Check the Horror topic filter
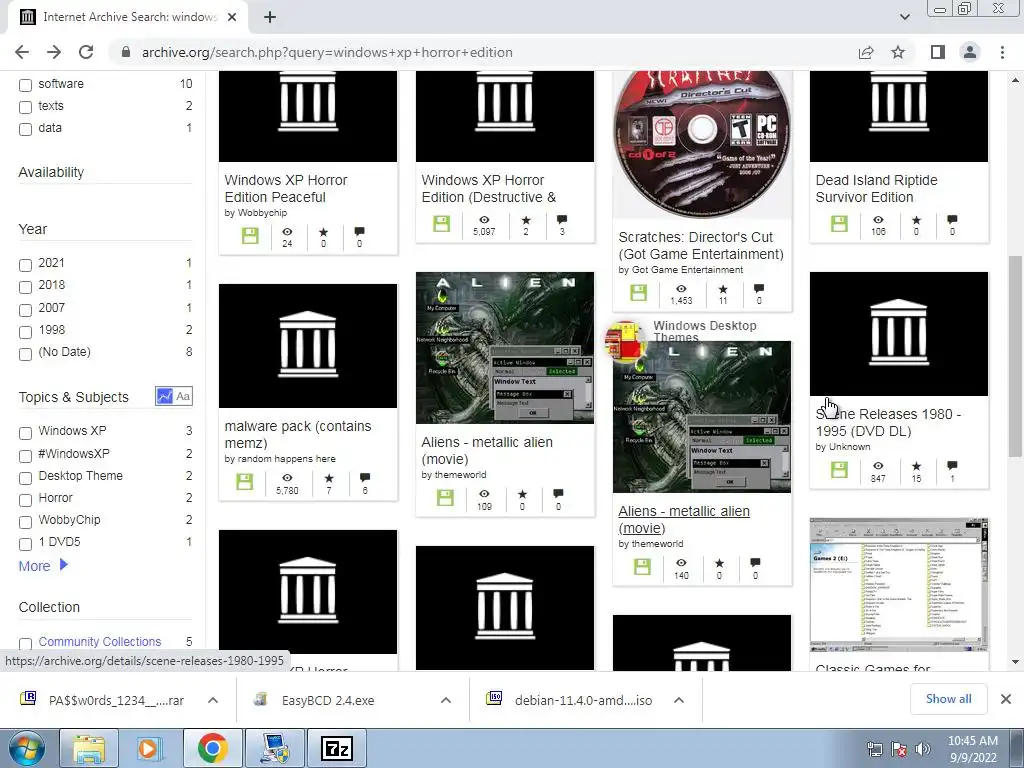 [25, 500]
